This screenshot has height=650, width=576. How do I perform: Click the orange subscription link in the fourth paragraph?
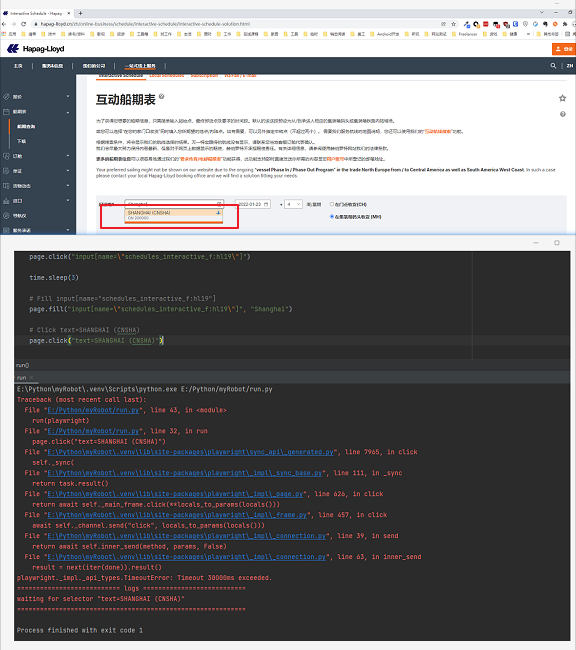coord(200,159)
